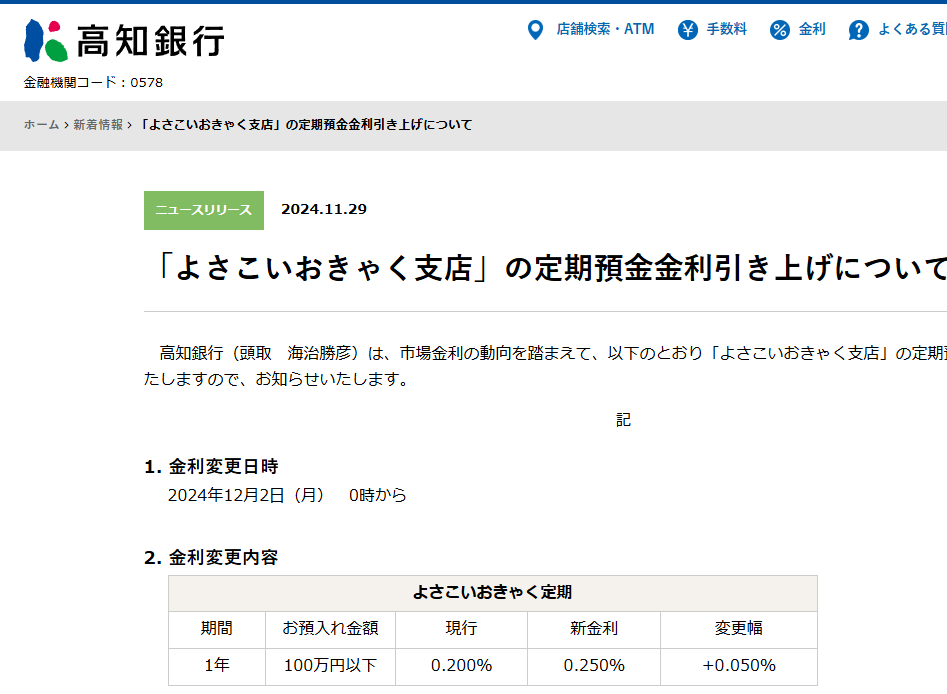Click the 変更幅 column header
The height and width of the screenshot is (694, 947).
739,629
